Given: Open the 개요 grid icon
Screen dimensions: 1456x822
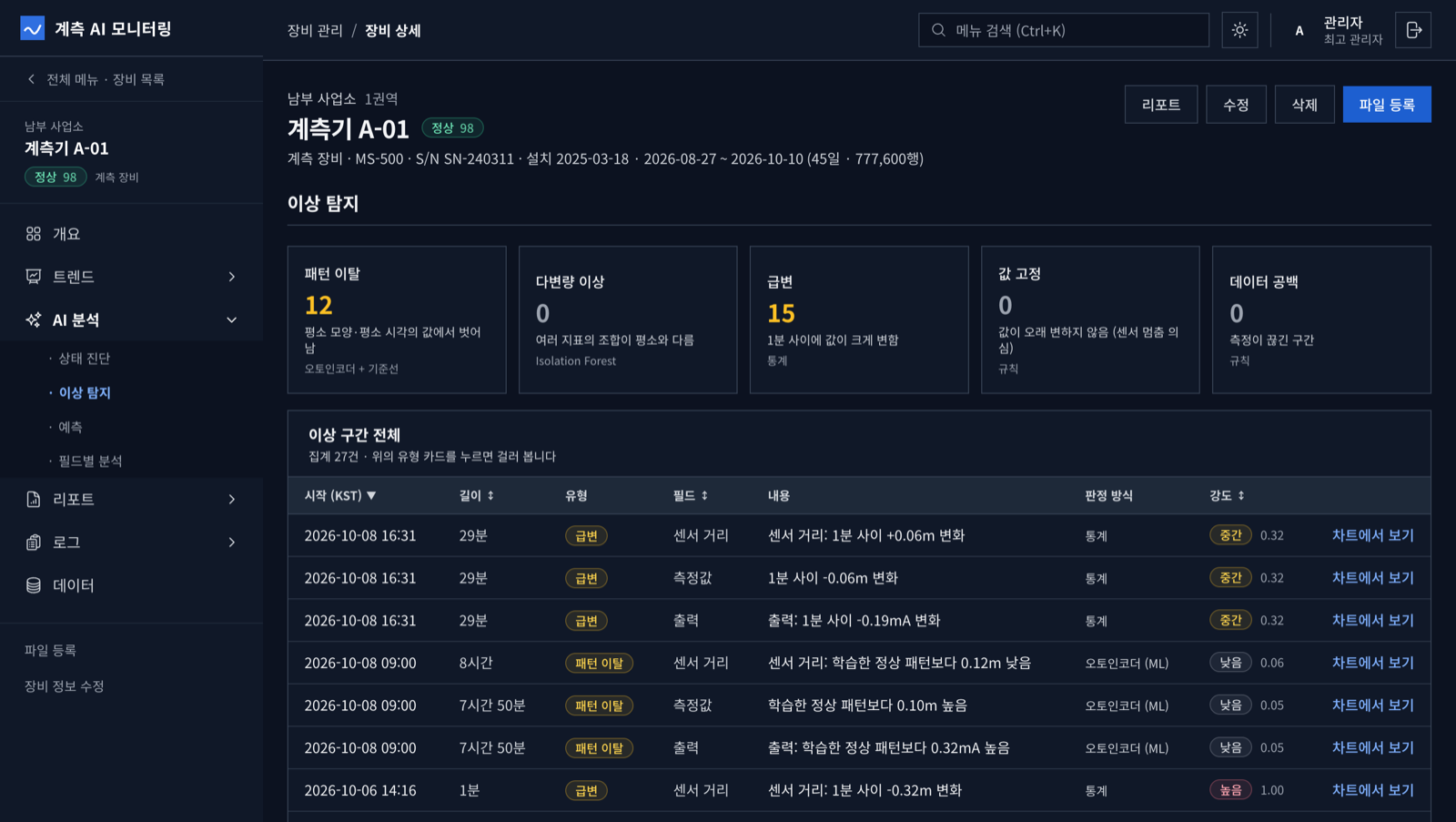Looking at the screenshot, I should pos(34,234).
